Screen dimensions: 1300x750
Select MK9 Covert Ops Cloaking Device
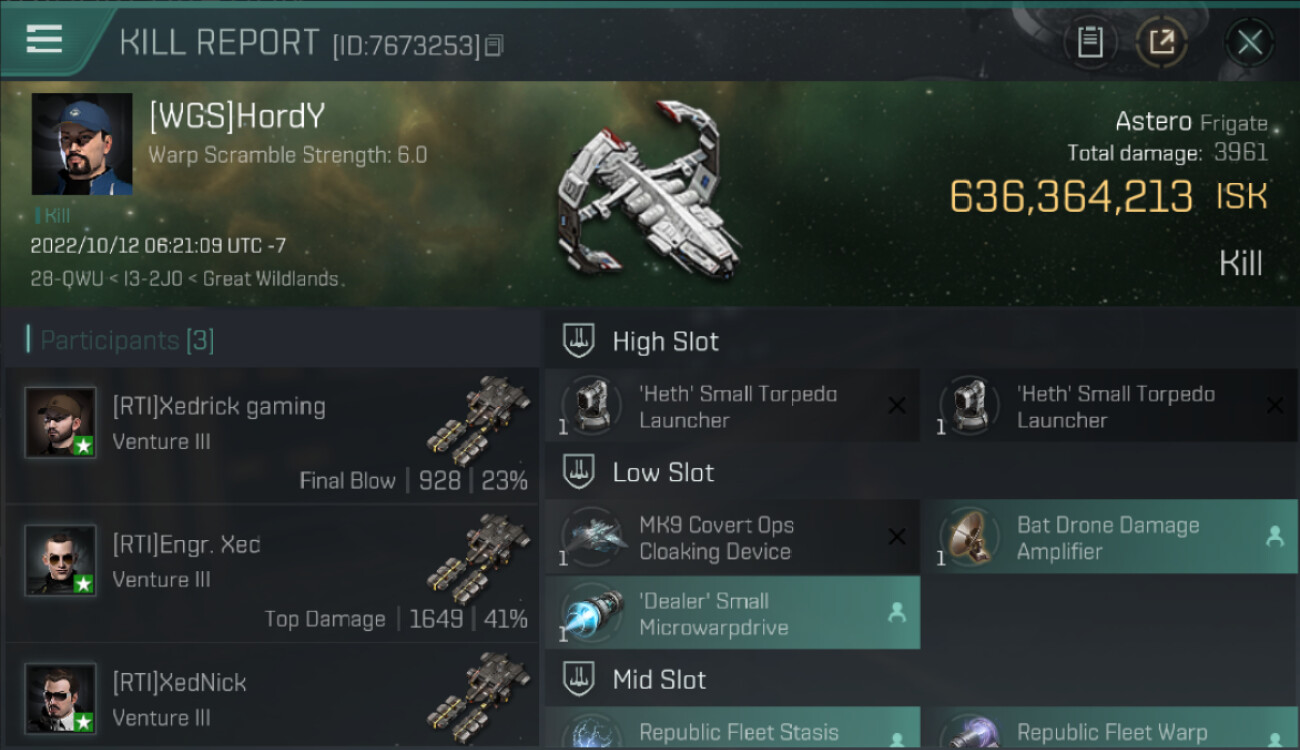732,538
